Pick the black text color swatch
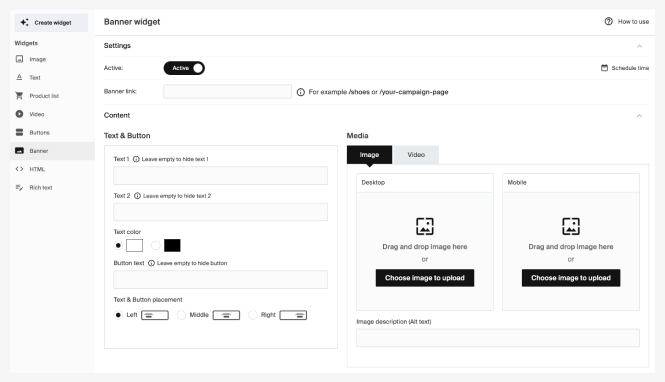This screenshot has height=382, width=665. (x=172, y=245)
